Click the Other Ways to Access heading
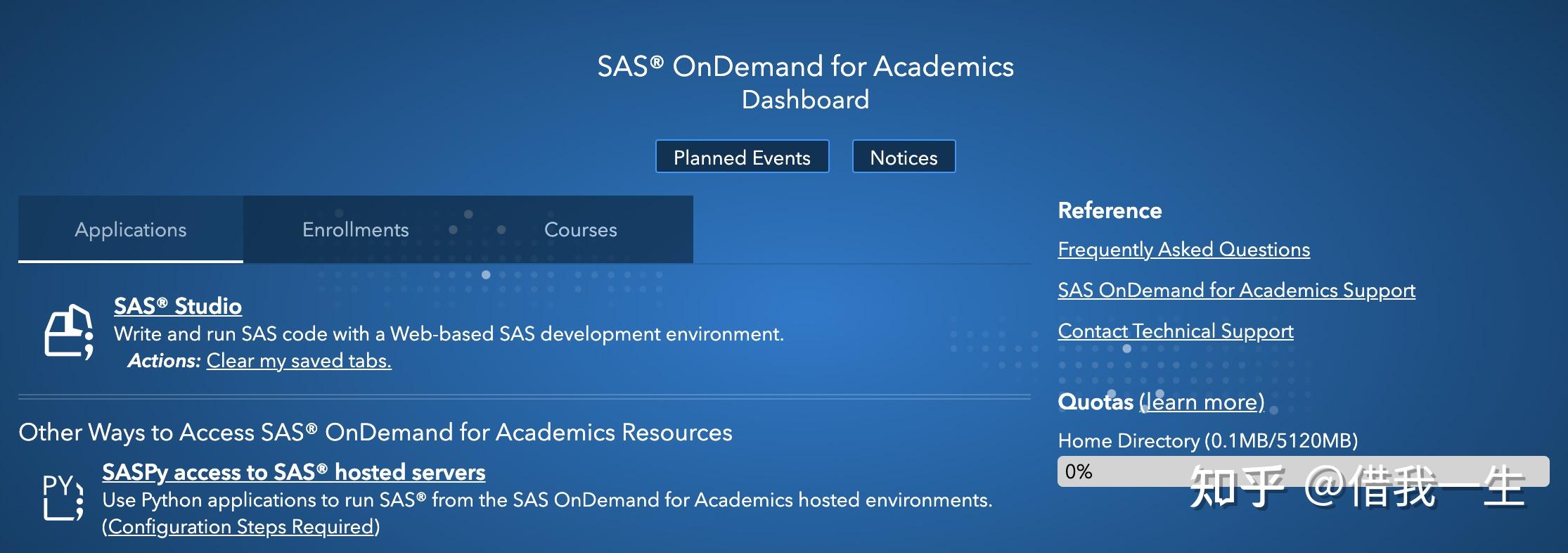1568x553 pixels. pos(375,432)
